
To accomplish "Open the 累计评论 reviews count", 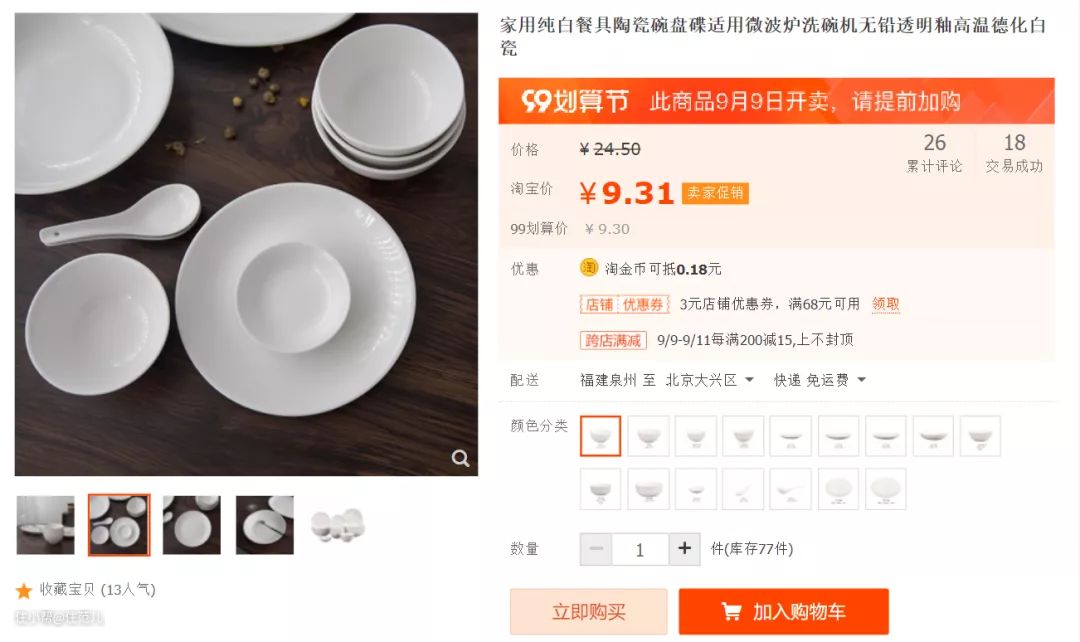I will click(934, 153).
